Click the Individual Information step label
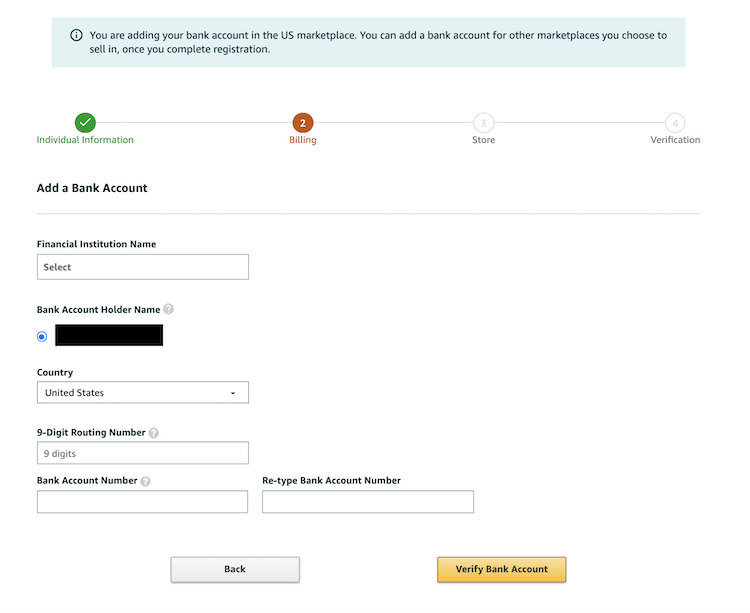Screen dimensions: 750x613 (x=85, y=140)
